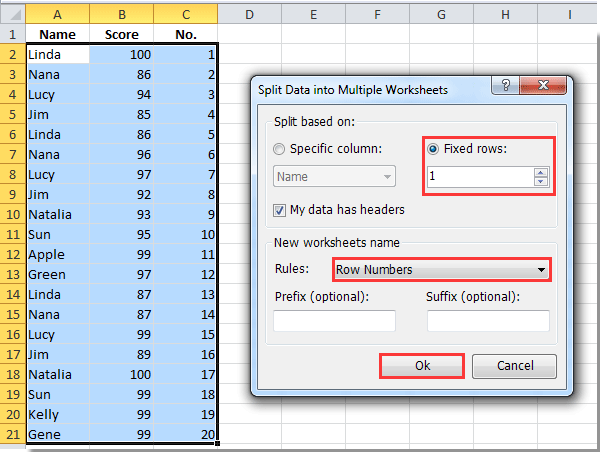Increase fixed rows with up spinner arrow
The image size is (600, 452).
[x=541, y=171]
